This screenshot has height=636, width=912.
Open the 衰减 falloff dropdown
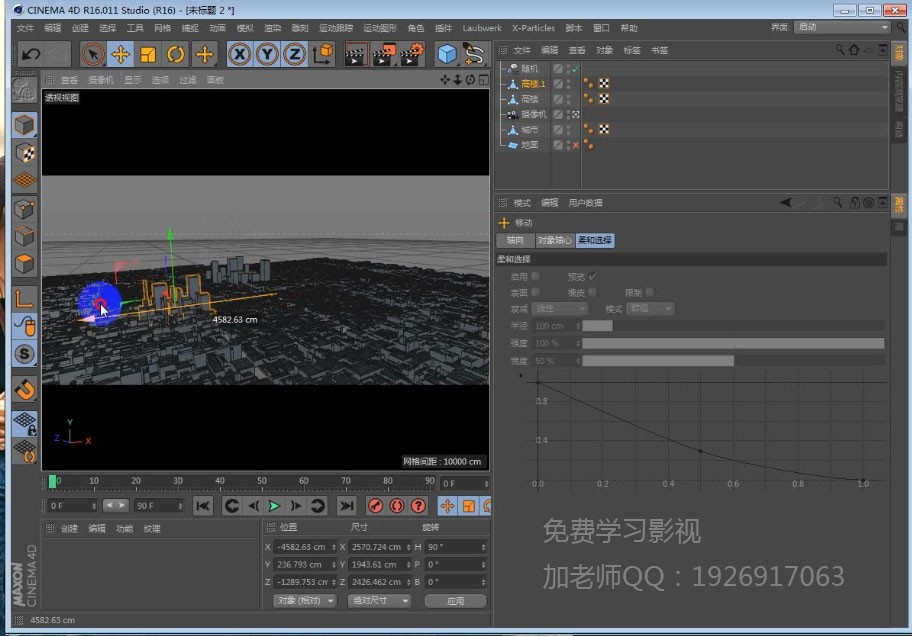coord(559,308)
